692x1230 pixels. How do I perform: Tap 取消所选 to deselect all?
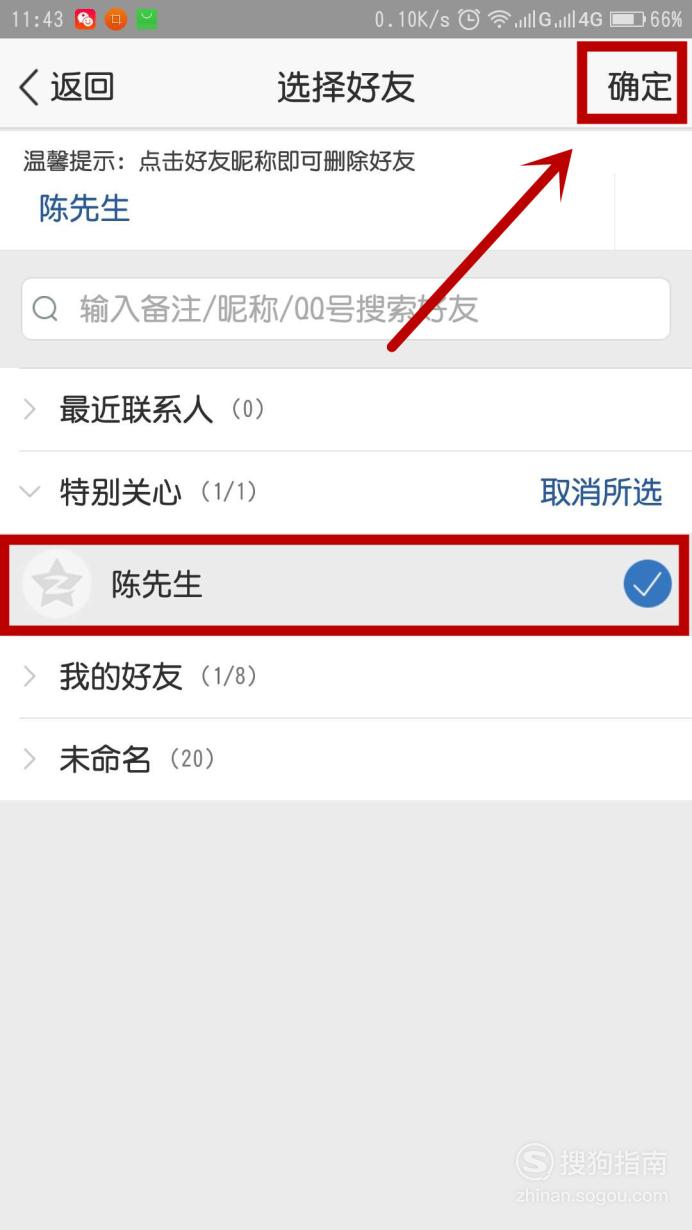pyautogui.click(x=601, y=492)
